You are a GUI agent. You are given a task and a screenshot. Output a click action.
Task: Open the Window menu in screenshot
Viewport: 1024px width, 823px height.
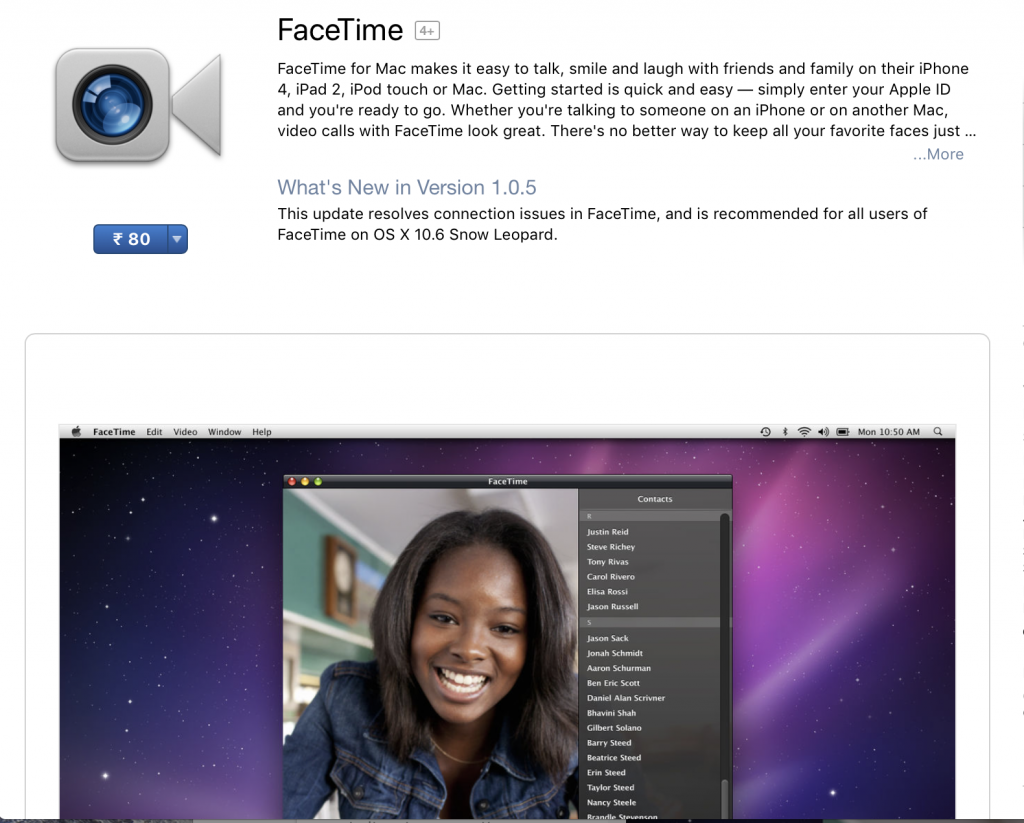[x=224, y=432]
